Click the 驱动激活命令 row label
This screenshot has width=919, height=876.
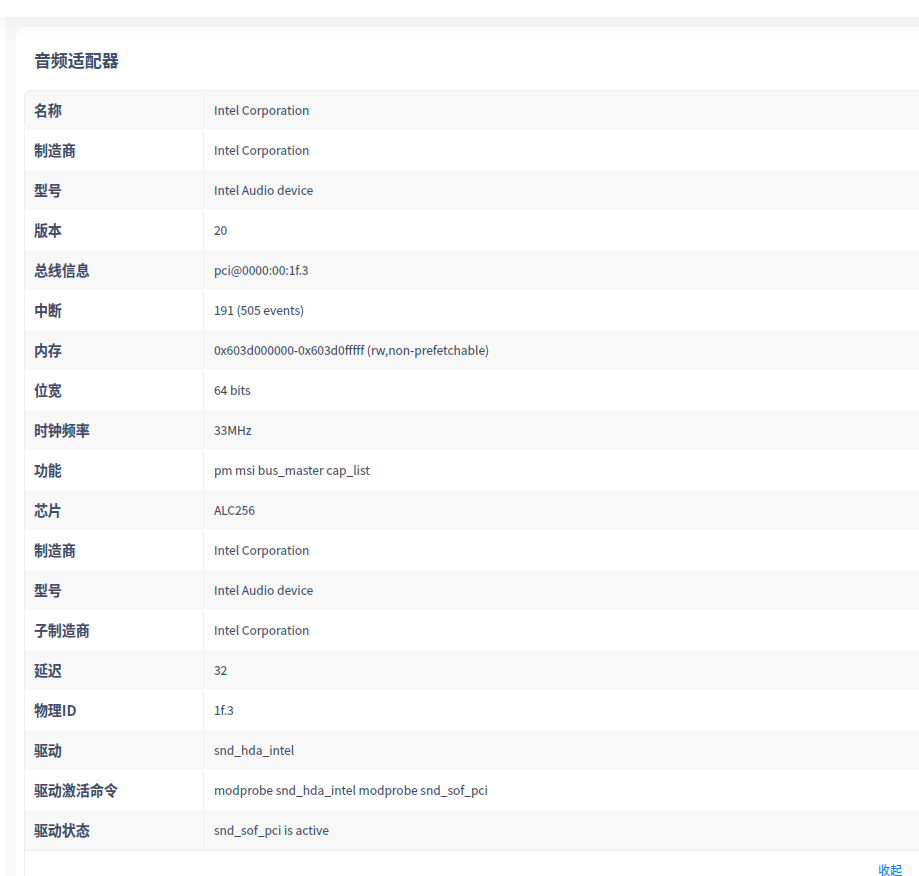coord(76,791)
